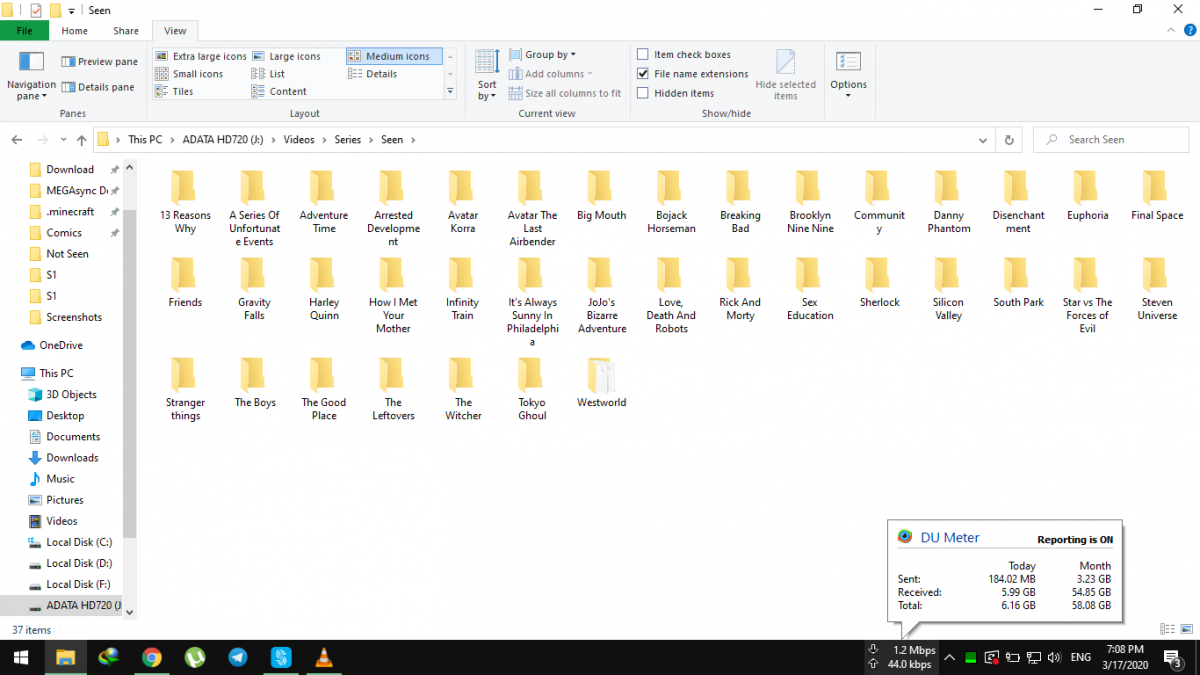The height and width of the screenshot is (675, 1200).
Task: Click the Preview pane icon
Action: coord(69,62)
